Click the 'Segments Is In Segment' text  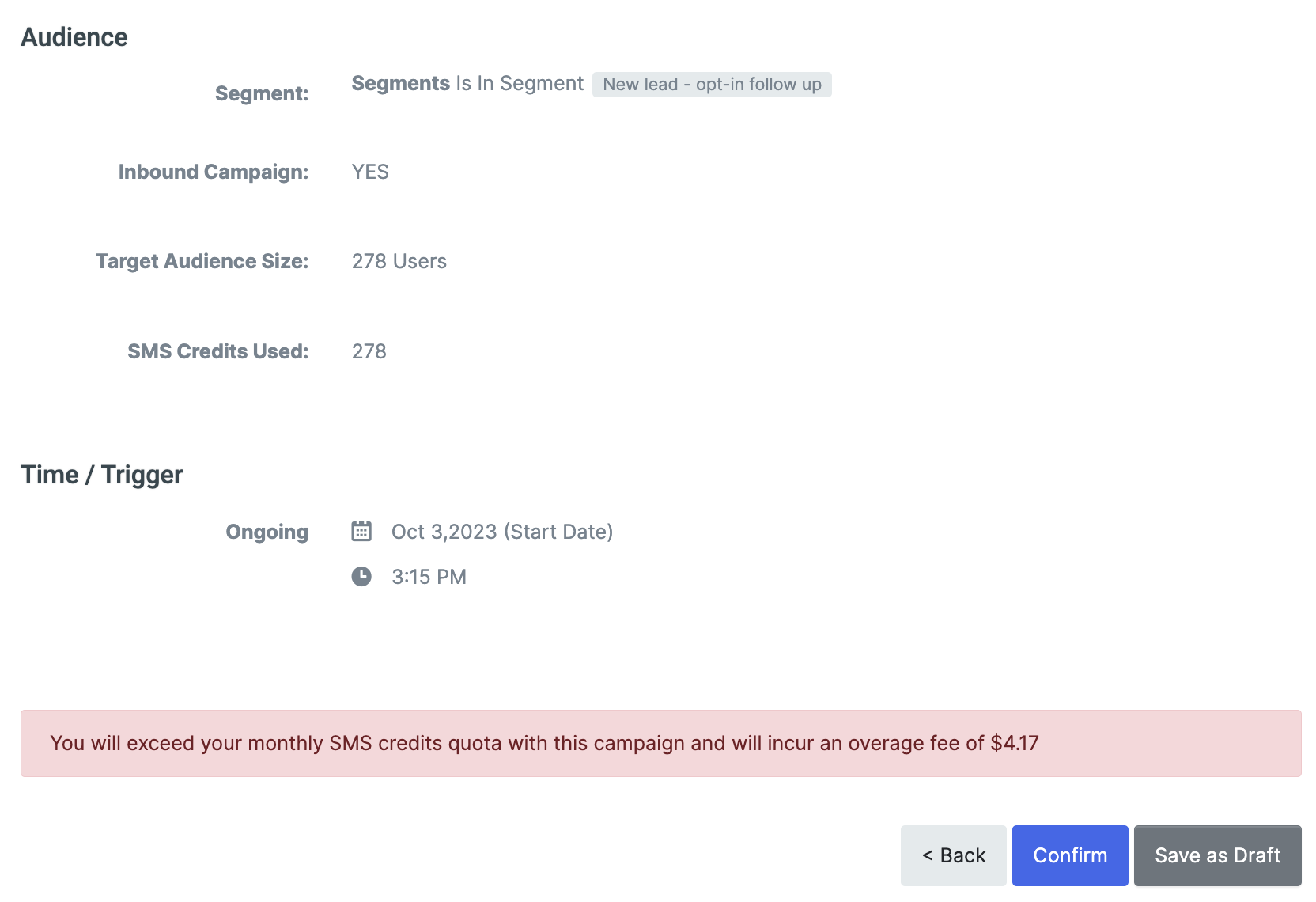(x=467, y=84)
